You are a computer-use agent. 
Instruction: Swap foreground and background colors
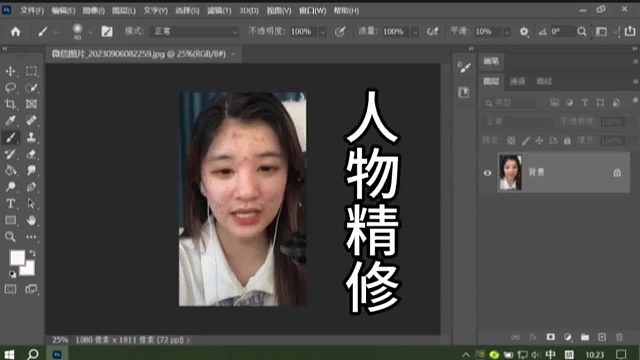pos(32,253)
